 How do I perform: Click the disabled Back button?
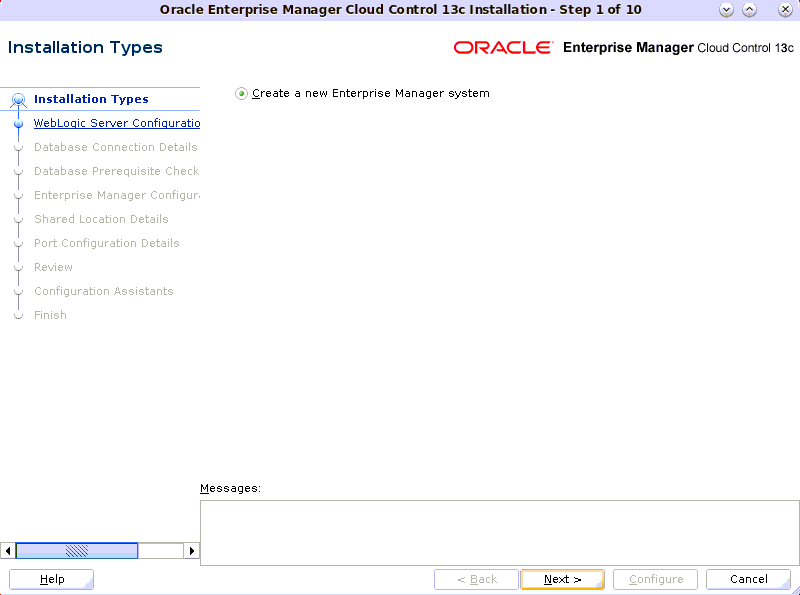[x=476, y=579]
